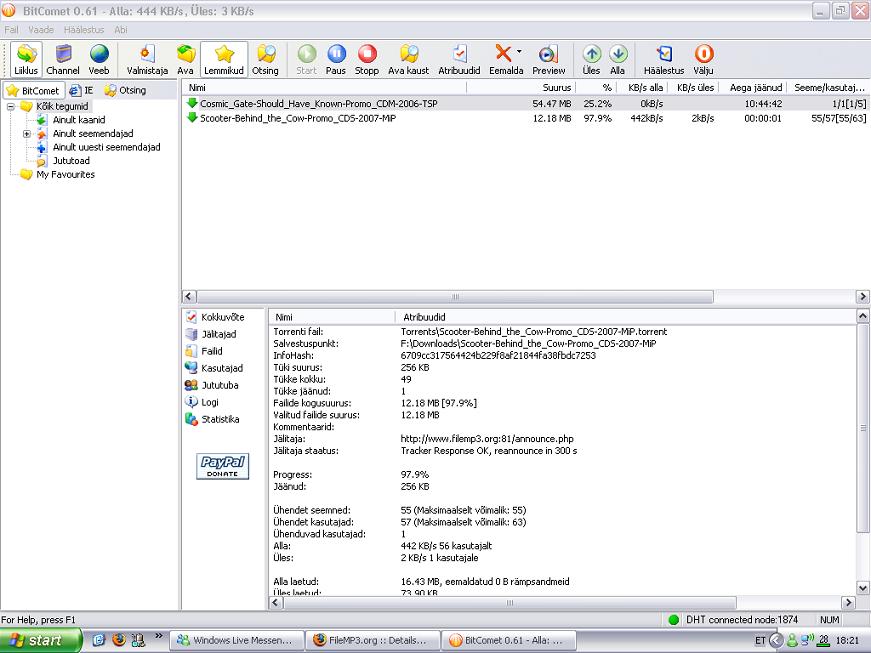Launch the Valmistaja torrent maker

147,59
